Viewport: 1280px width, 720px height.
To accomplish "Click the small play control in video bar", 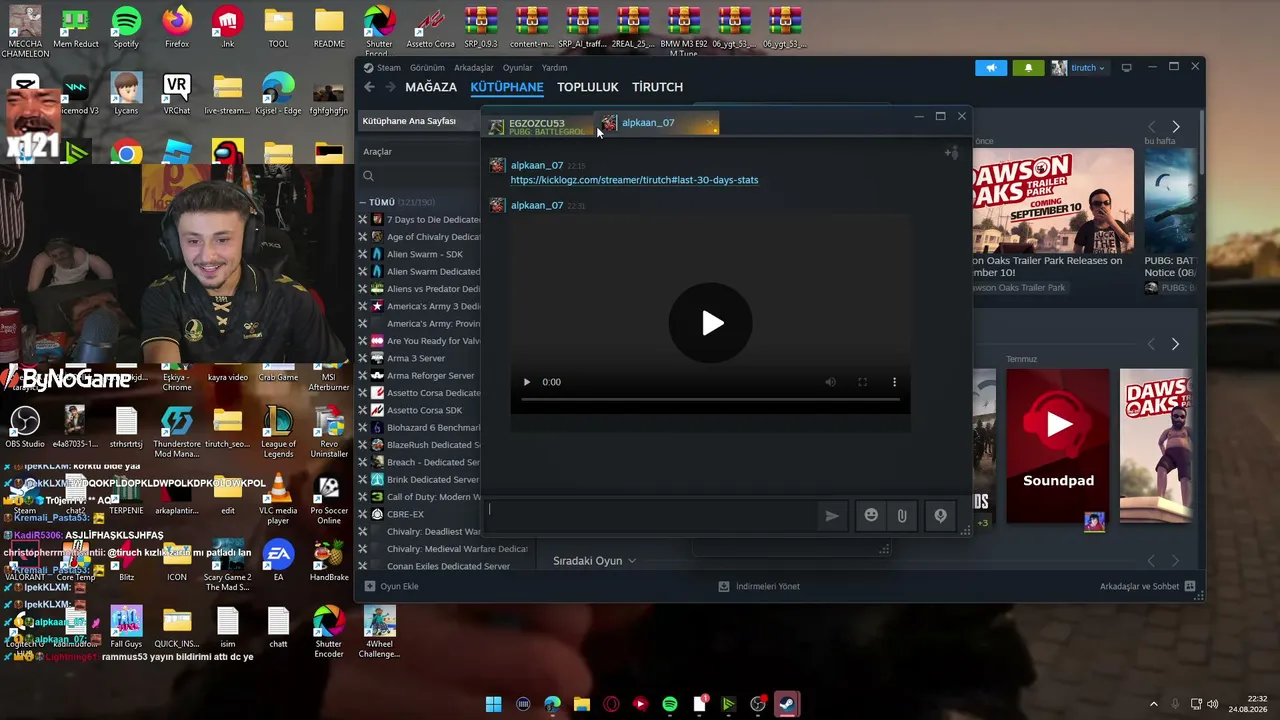I will (527, 382).
